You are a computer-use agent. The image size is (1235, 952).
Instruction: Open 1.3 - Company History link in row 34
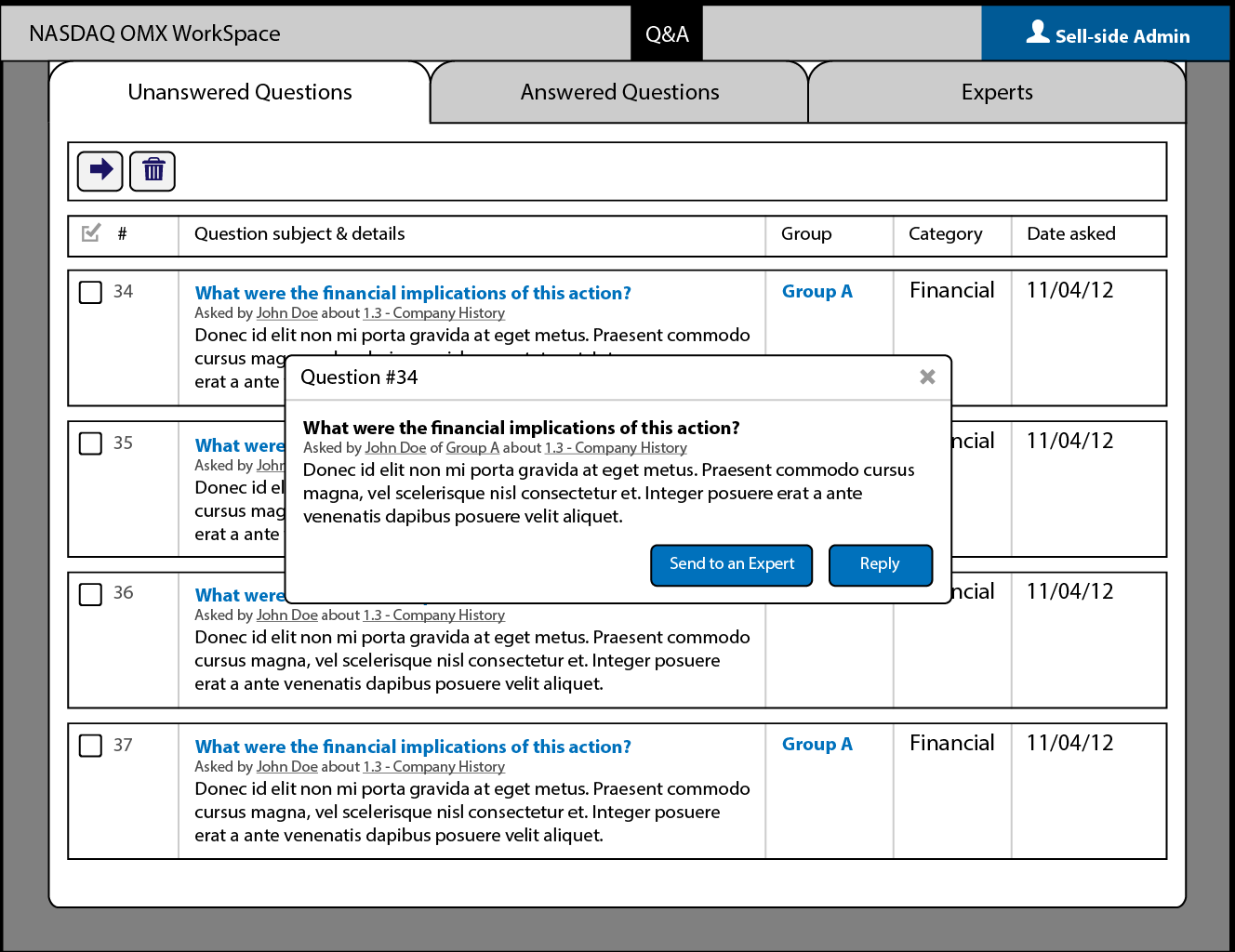tap(434, 313)
